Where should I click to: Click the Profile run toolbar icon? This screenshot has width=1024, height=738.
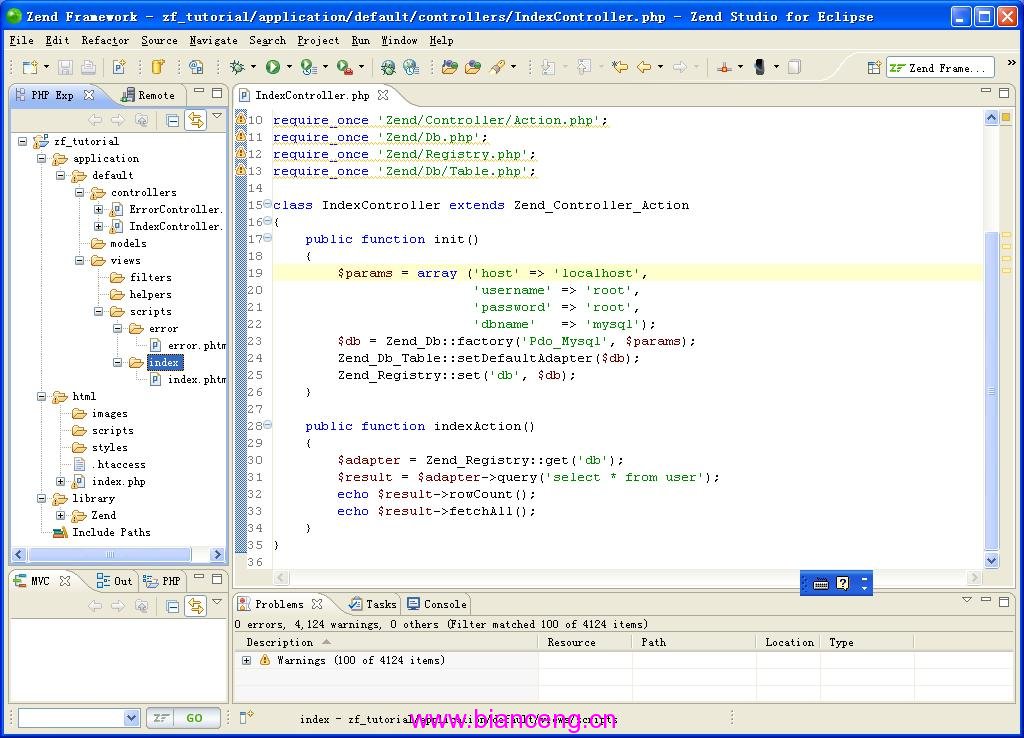pos(308,67)
